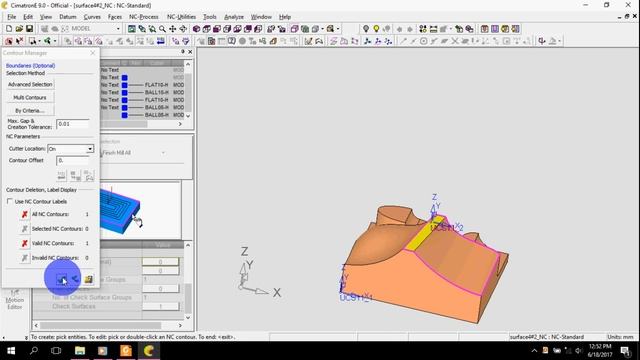Click the middle icon under Contour Offset
The width and height of the screenshot is (640, 360).
[x=75, y=176]
